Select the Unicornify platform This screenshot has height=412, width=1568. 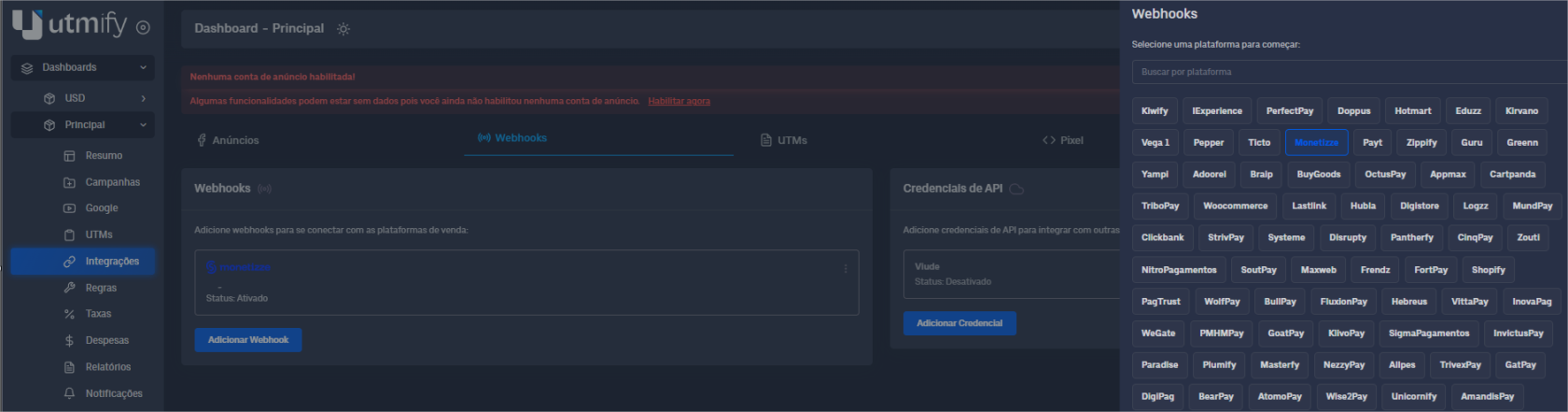[x=1414, y=397]
